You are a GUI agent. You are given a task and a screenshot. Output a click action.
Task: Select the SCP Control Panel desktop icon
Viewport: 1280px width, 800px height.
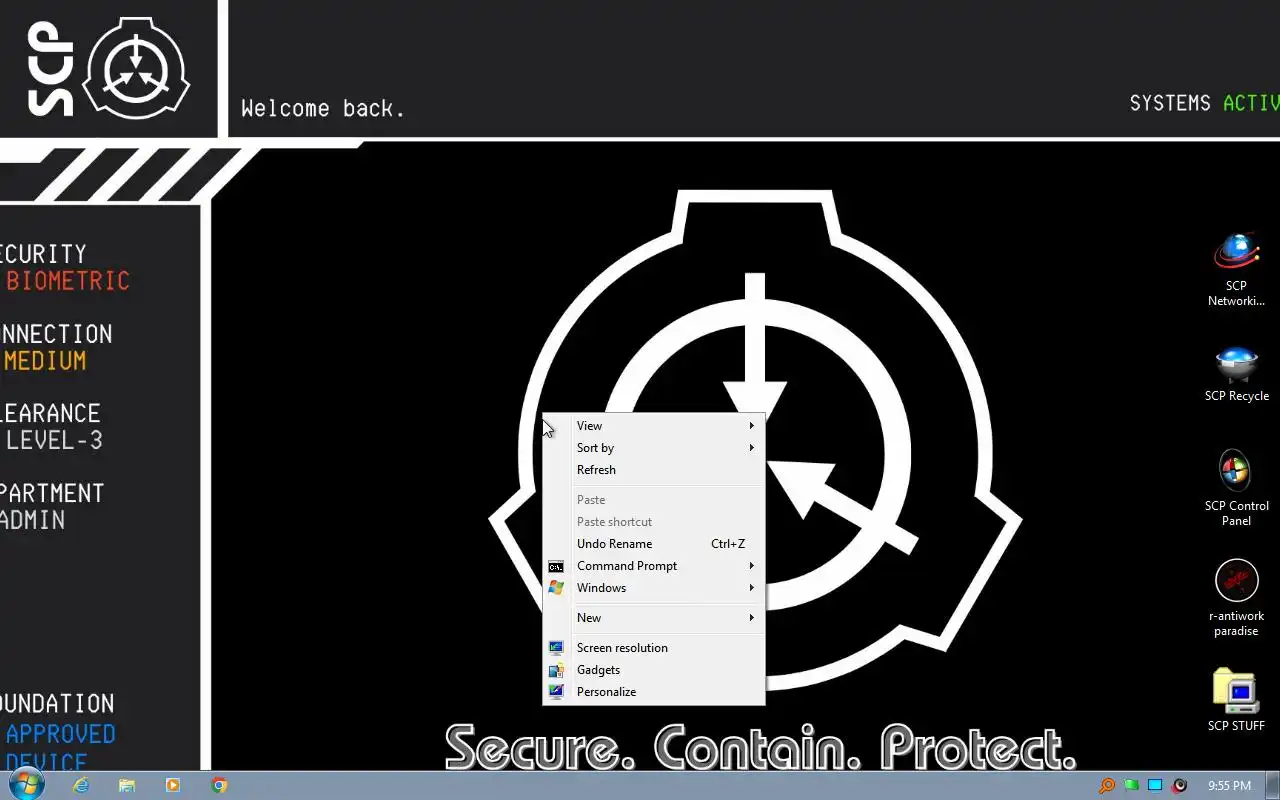[1236, 487]
